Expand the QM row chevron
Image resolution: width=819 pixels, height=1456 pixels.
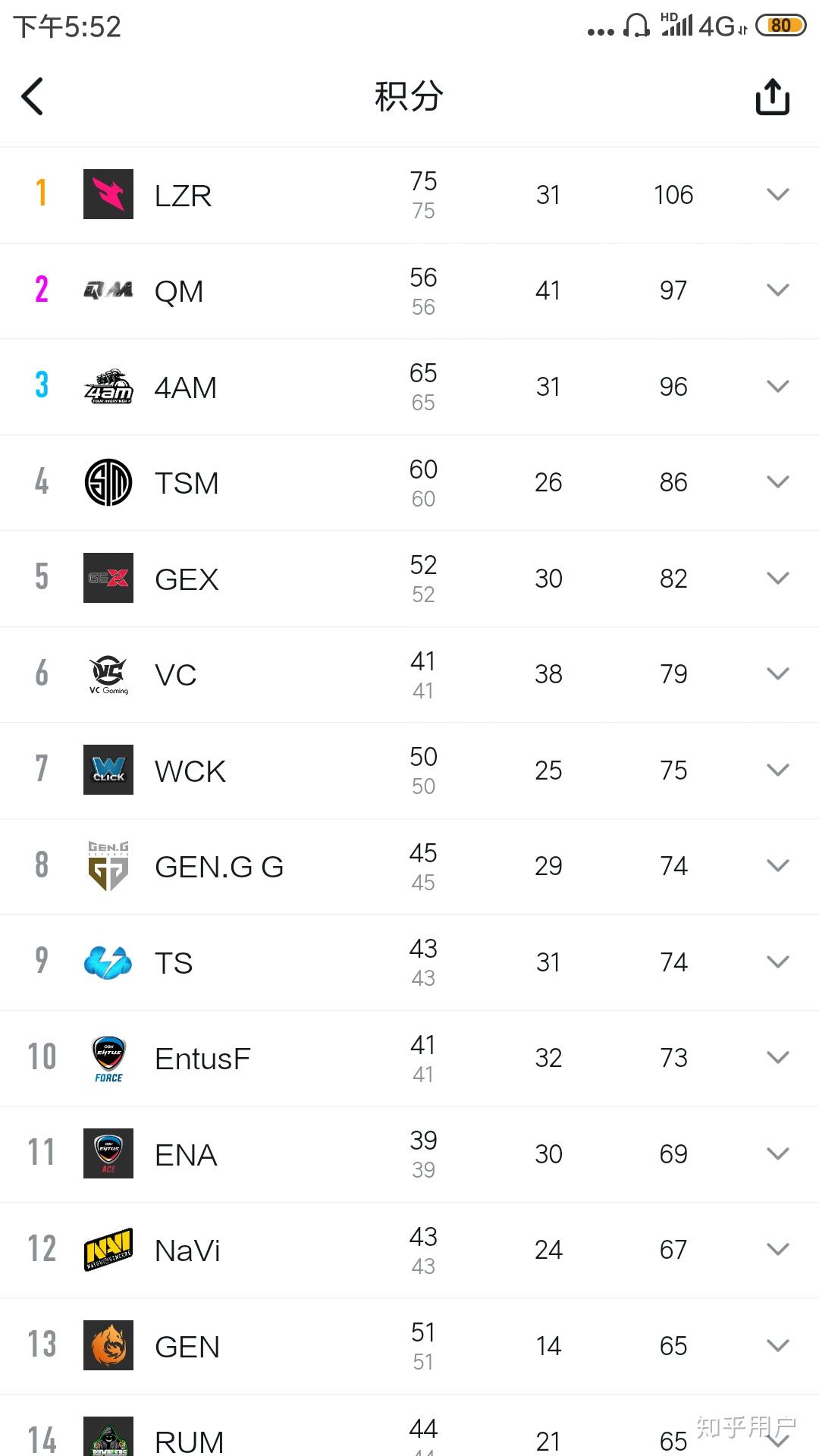[777, 290]
